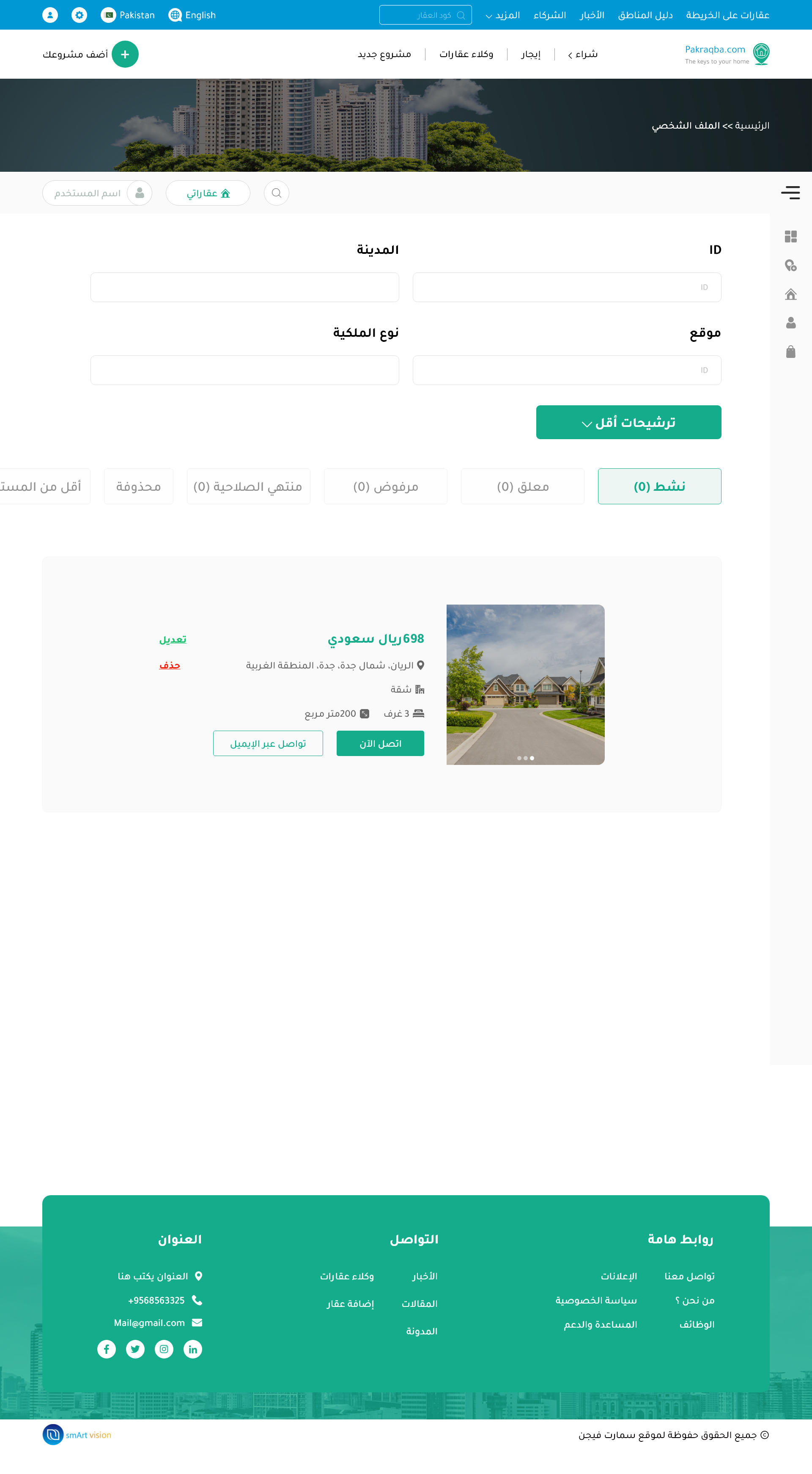Image resolution: width=812 pixels, height=1474 pixels.
Task: Click the المدينة input field
Action: coord(245,287)
